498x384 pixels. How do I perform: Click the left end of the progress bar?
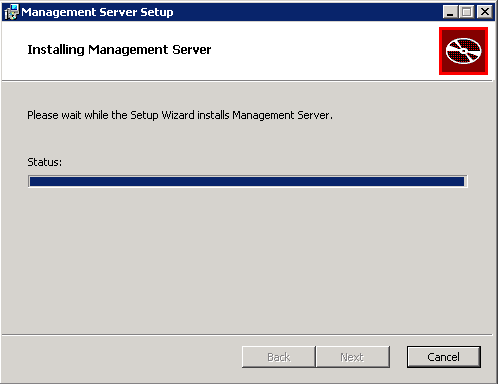coord(33,181)
